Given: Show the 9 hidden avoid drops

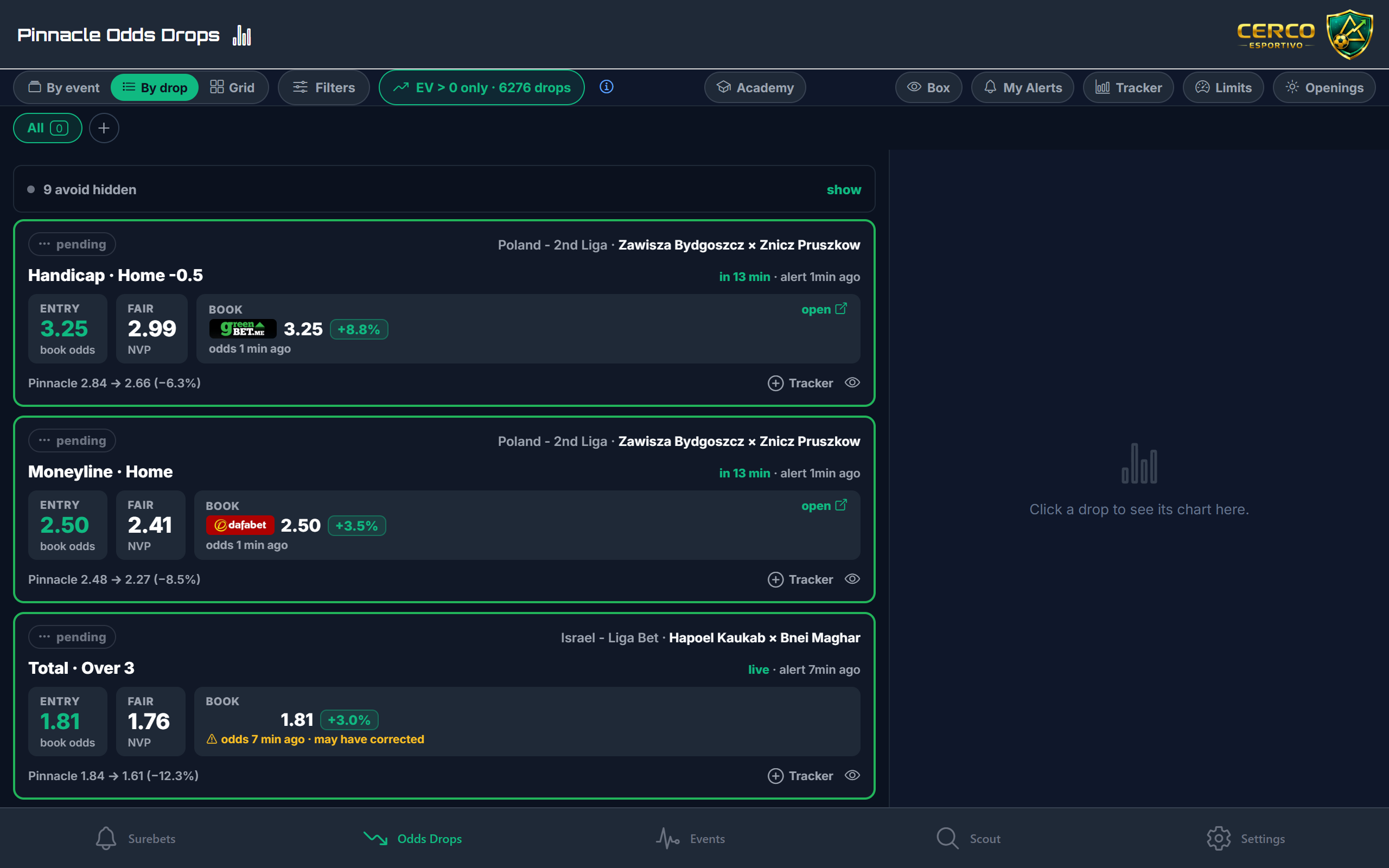Looking at the screenshot, I should pyautogui.click(x=843, y=189).
